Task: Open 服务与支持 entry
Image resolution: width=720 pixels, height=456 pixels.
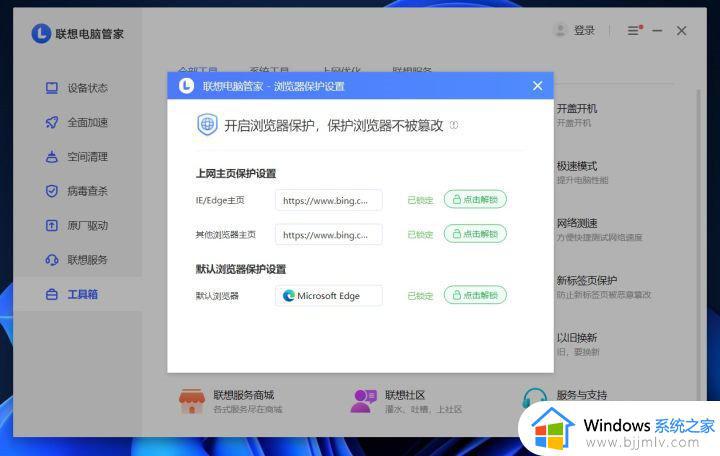Action: click(x=582, y=394)
